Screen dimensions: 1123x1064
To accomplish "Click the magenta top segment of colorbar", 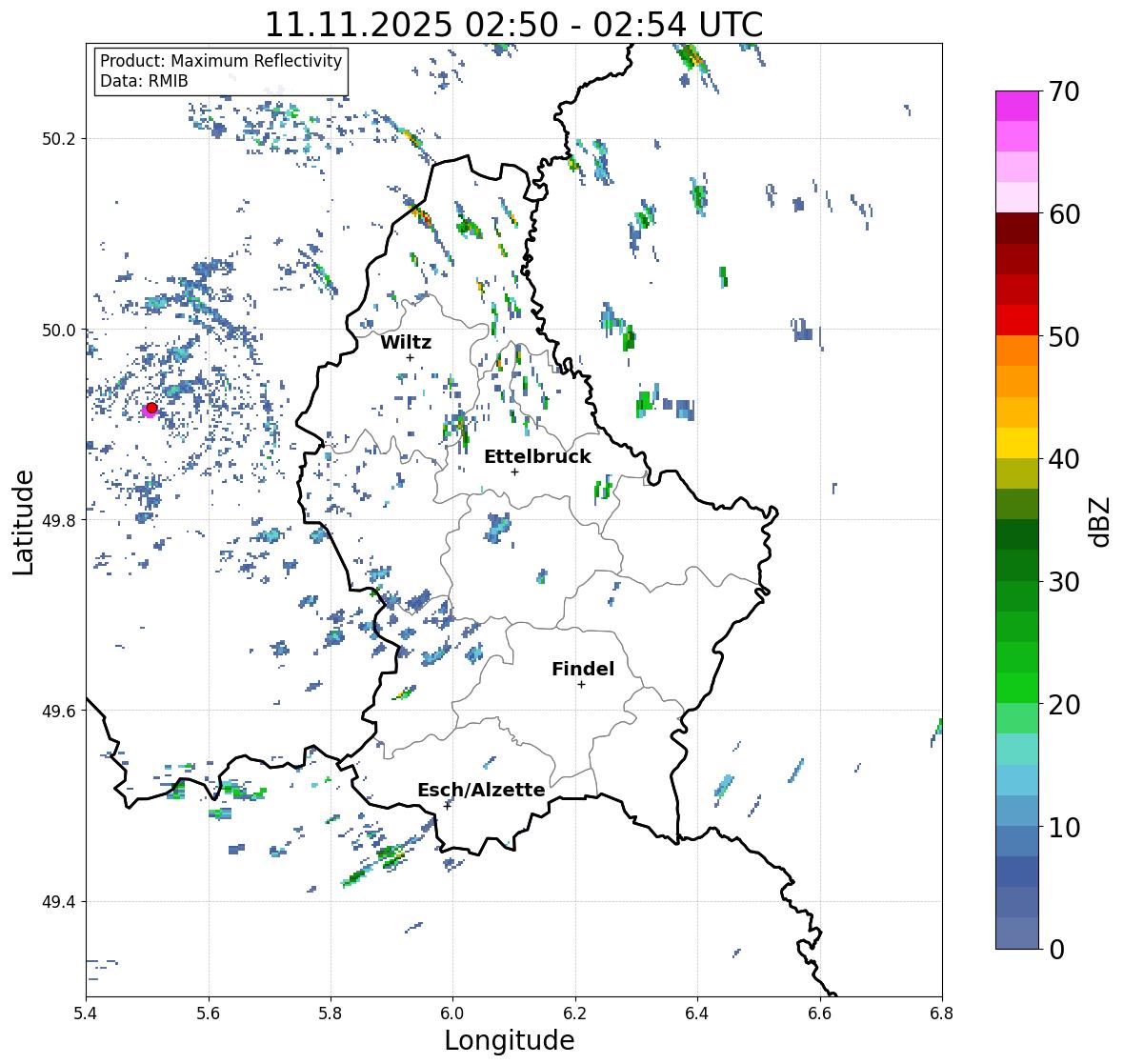I will click(1017, 106).
